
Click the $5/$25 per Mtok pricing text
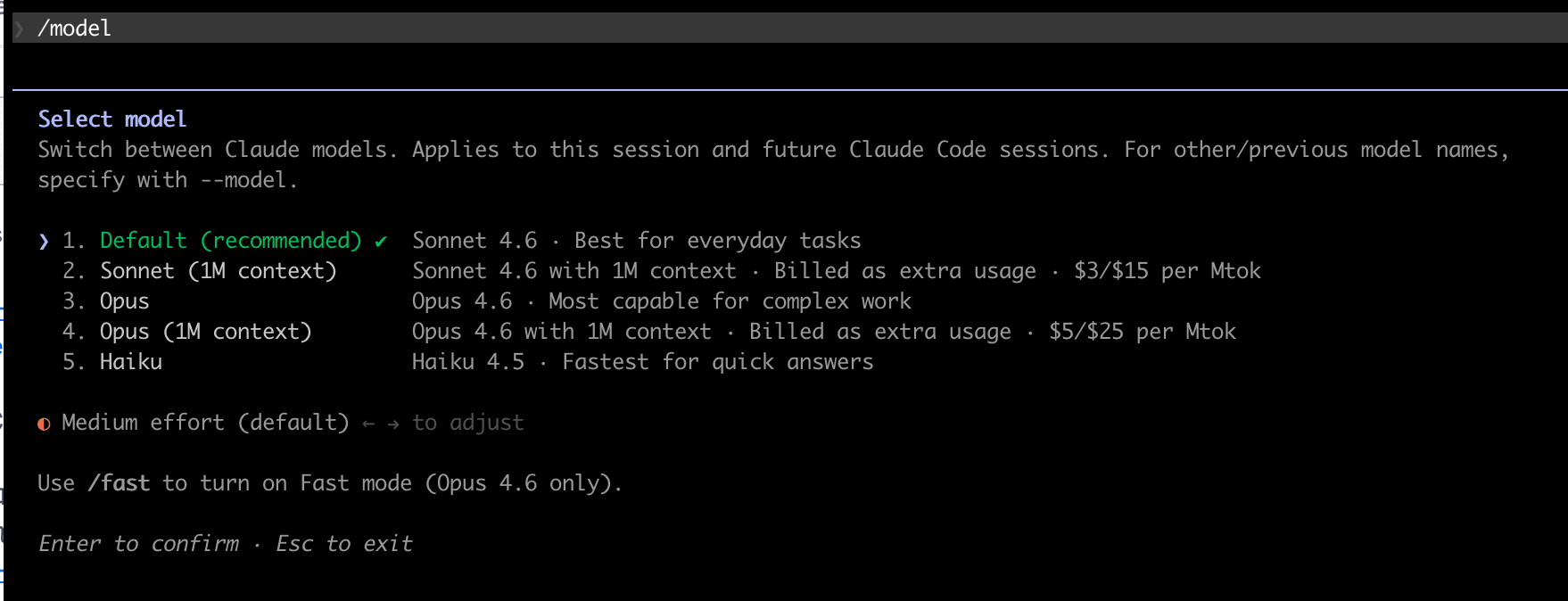1142,332
